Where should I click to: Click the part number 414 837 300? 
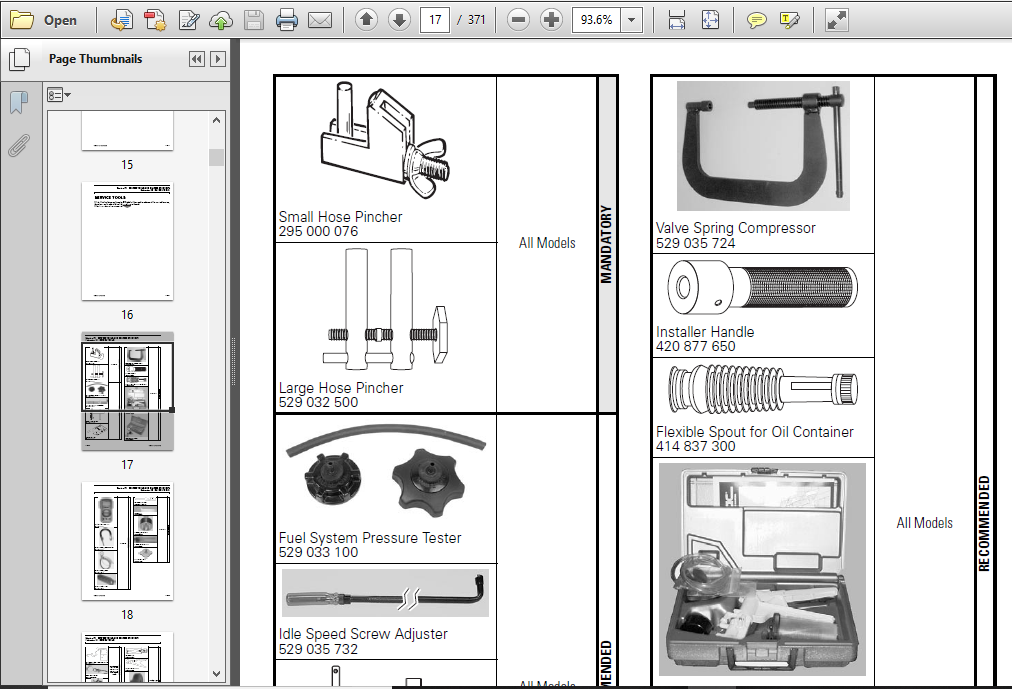pyautogui.click(x=695, y=446)
